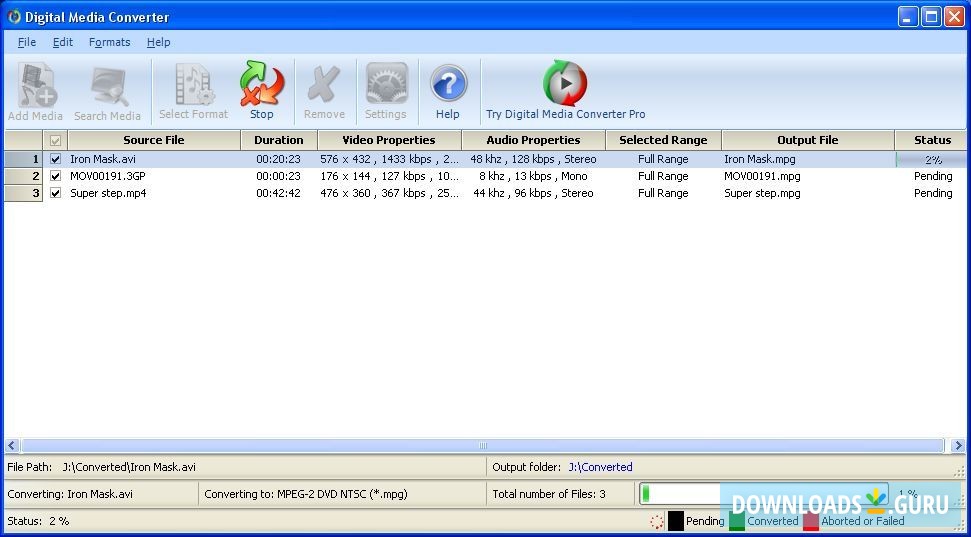Click the spinning busy indicator icon
The image size is (971, 537).
pyautogui.click(x=657, y=522)
